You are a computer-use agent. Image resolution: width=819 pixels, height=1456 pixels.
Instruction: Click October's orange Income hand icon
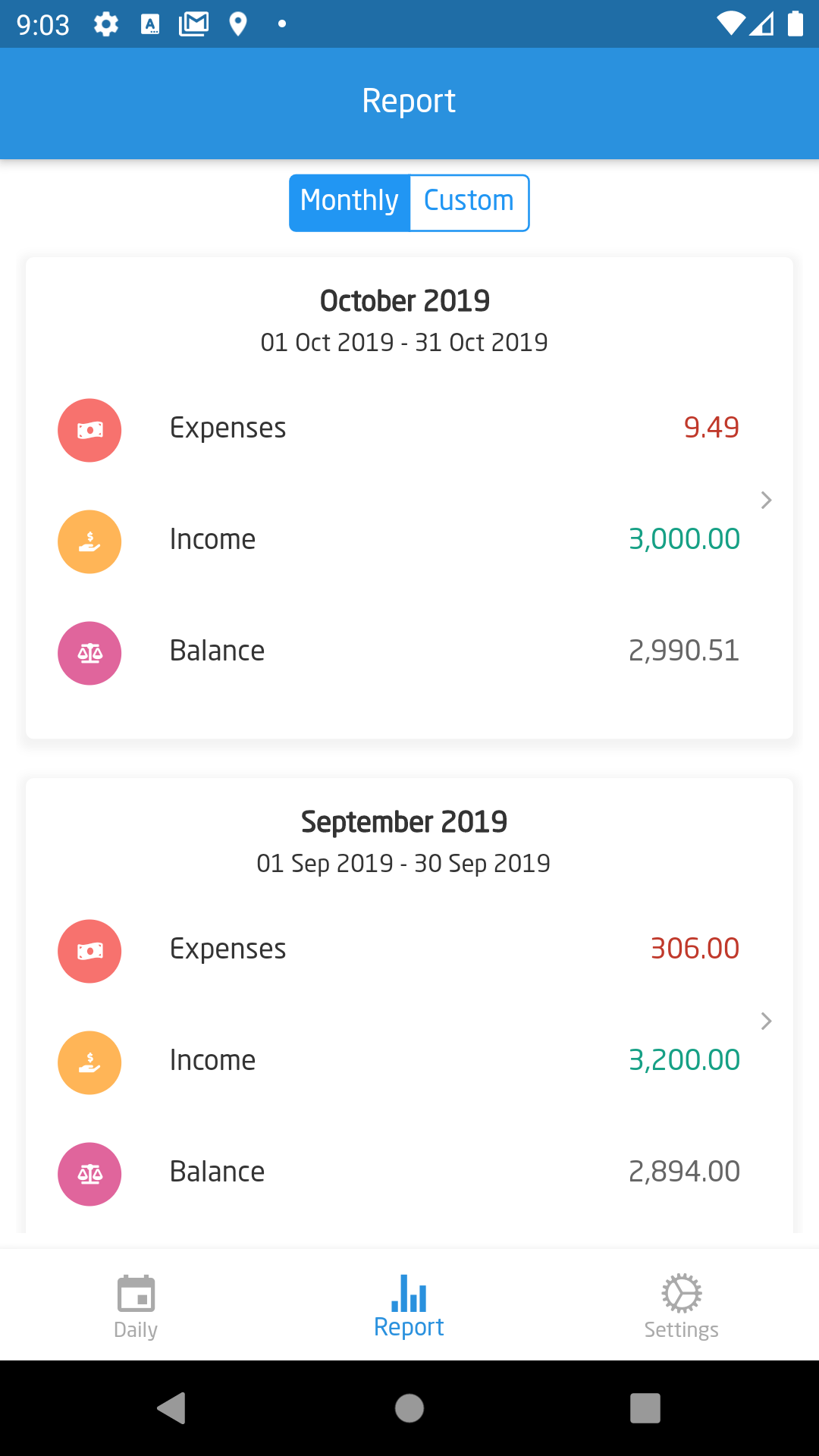point(89,541)
